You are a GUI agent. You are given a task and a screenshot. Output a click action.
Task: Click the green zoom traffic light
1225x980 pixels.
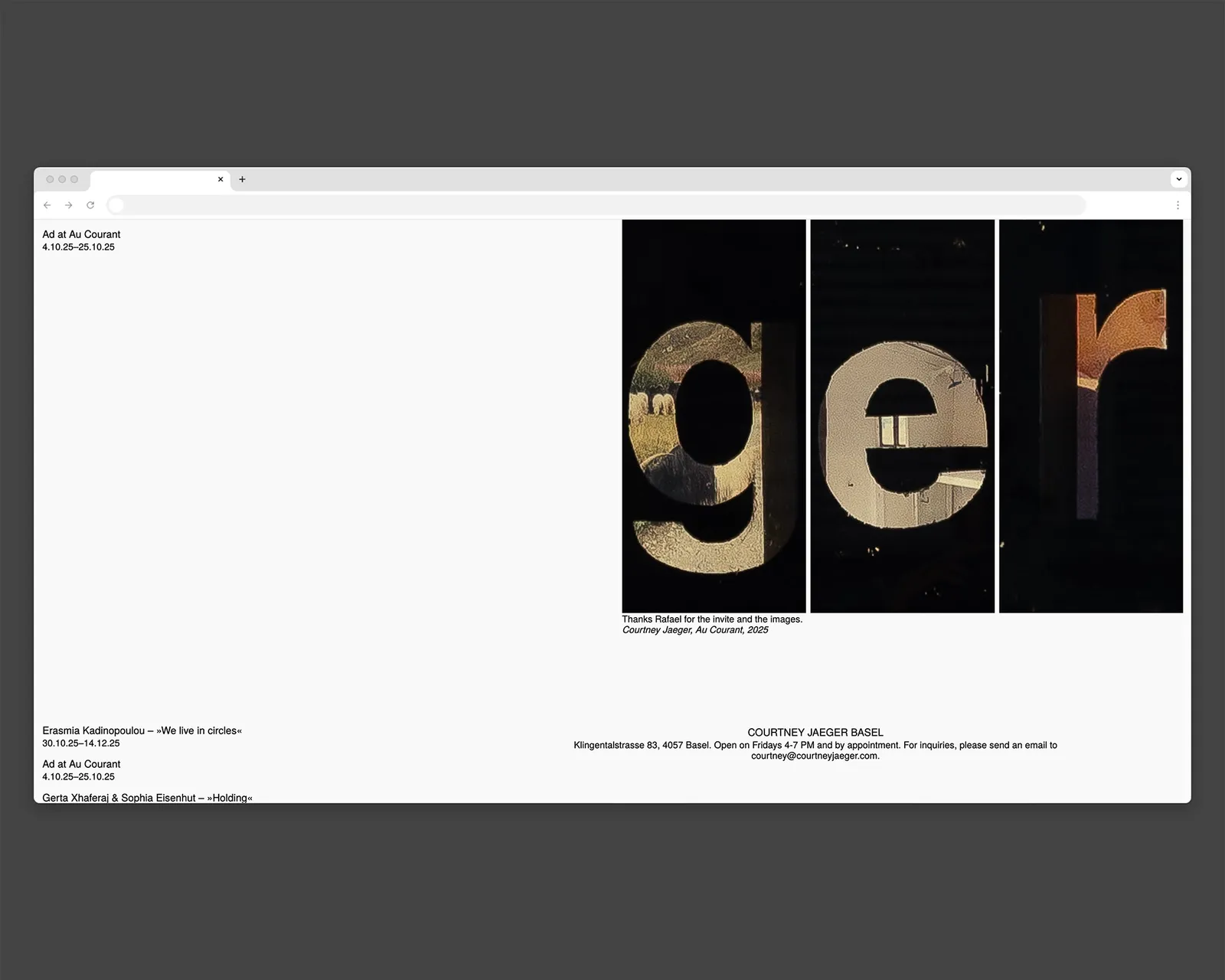tap(73, 179)
